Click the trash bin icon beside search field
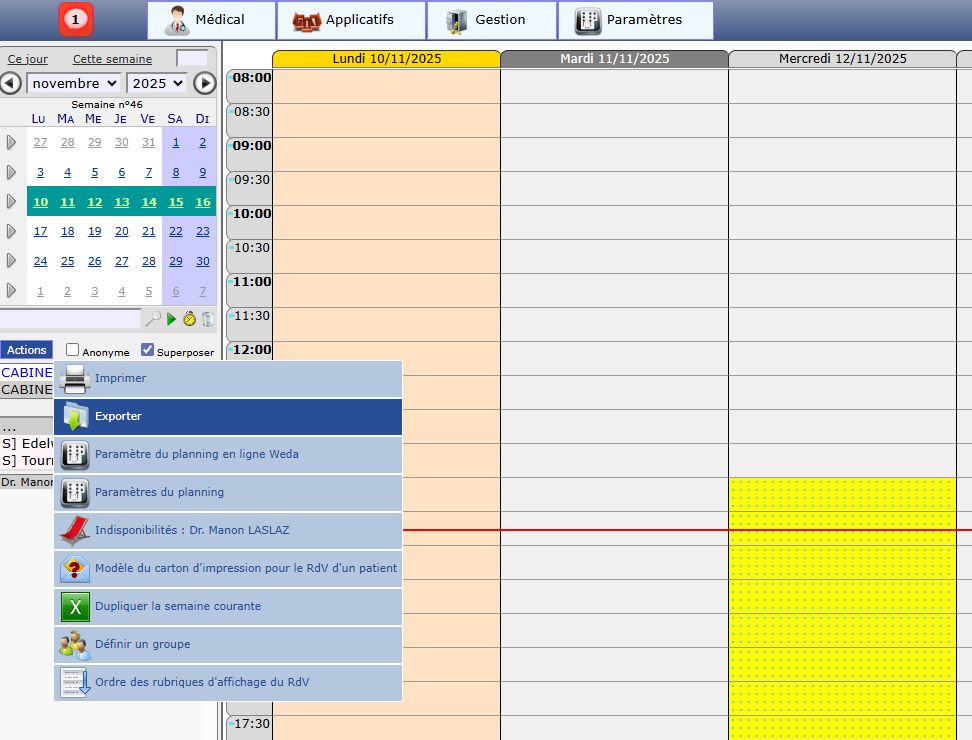Screen dimensions: 972x740 pyautogui.click(x=208, y=319)
